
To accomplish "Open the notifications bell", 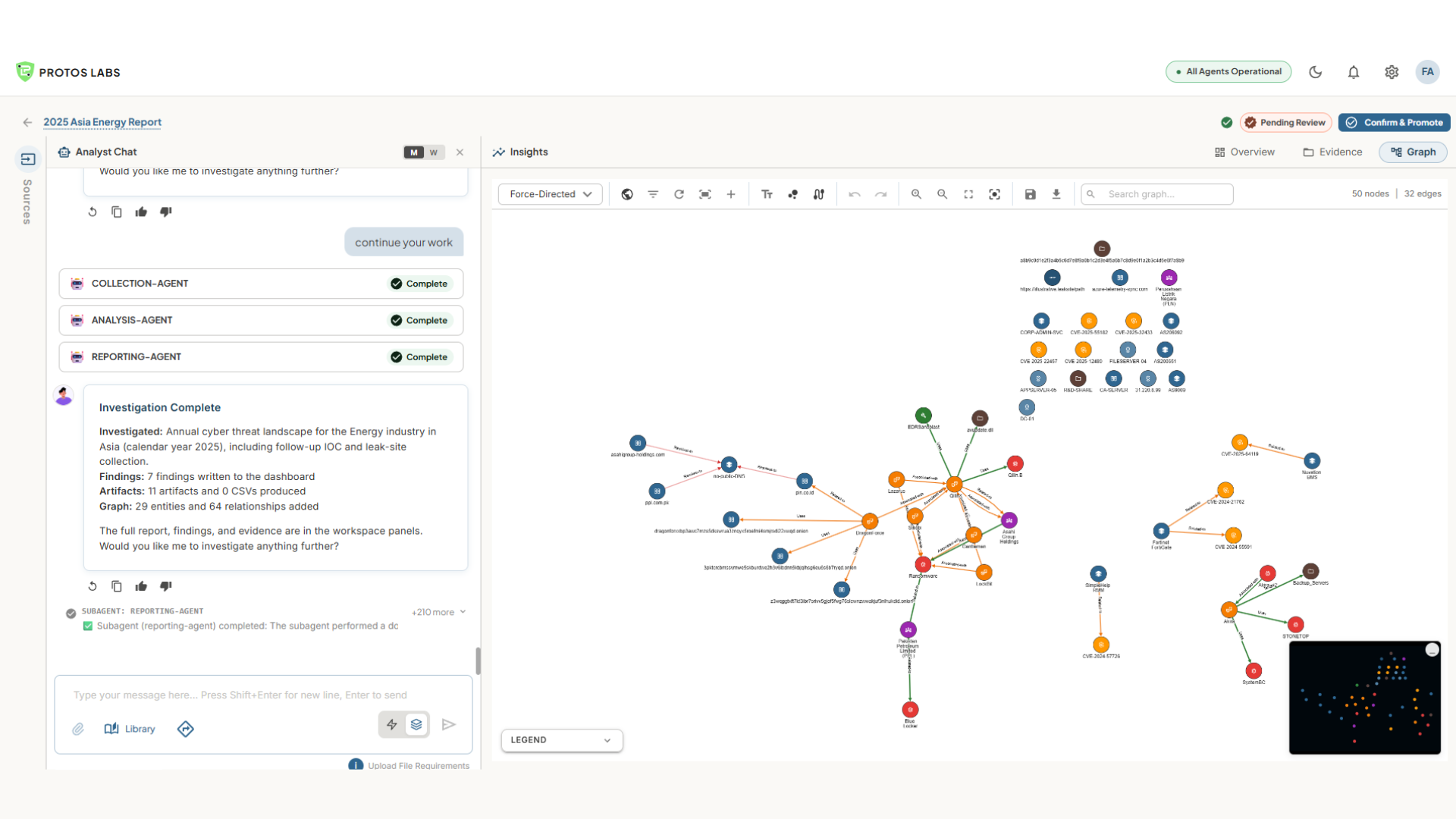I will click(1354, 72).
